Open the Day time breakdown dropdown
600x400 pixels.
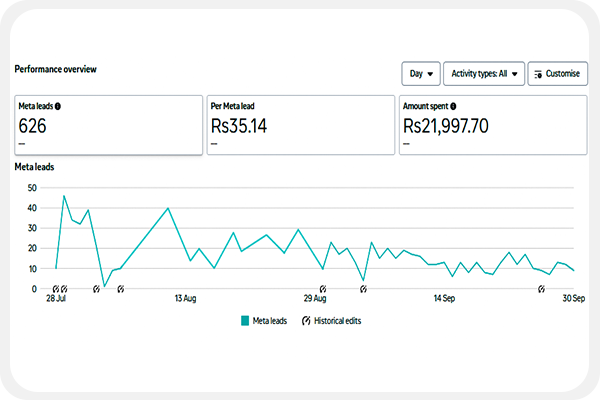[x=420, y=73]
